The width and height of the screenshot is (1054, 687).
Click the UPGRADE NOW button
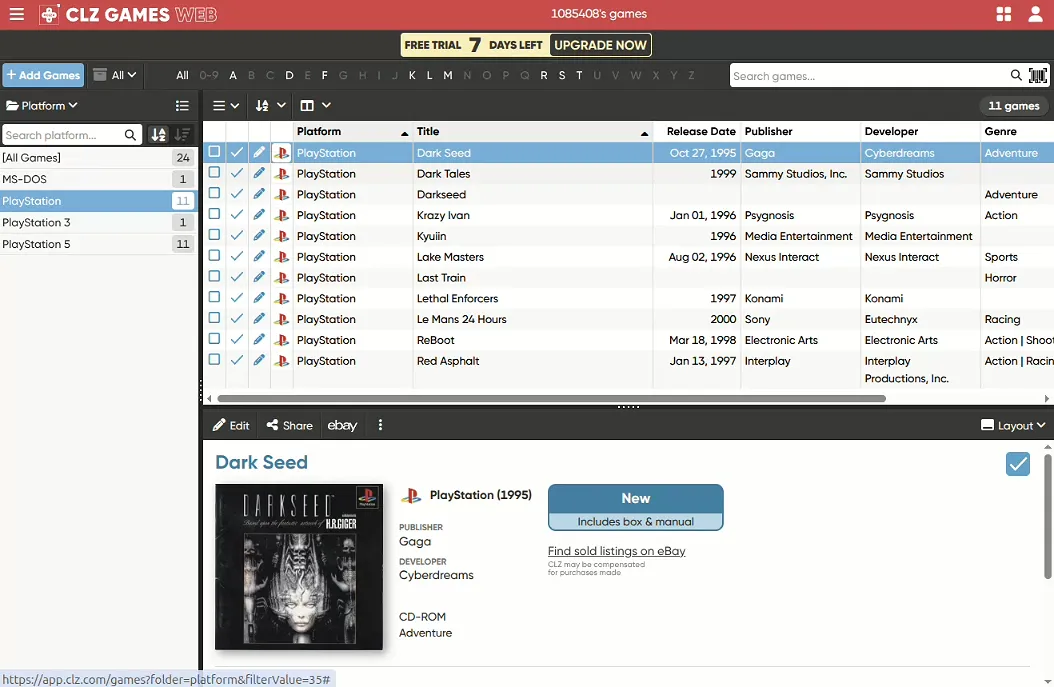point(600,45)
